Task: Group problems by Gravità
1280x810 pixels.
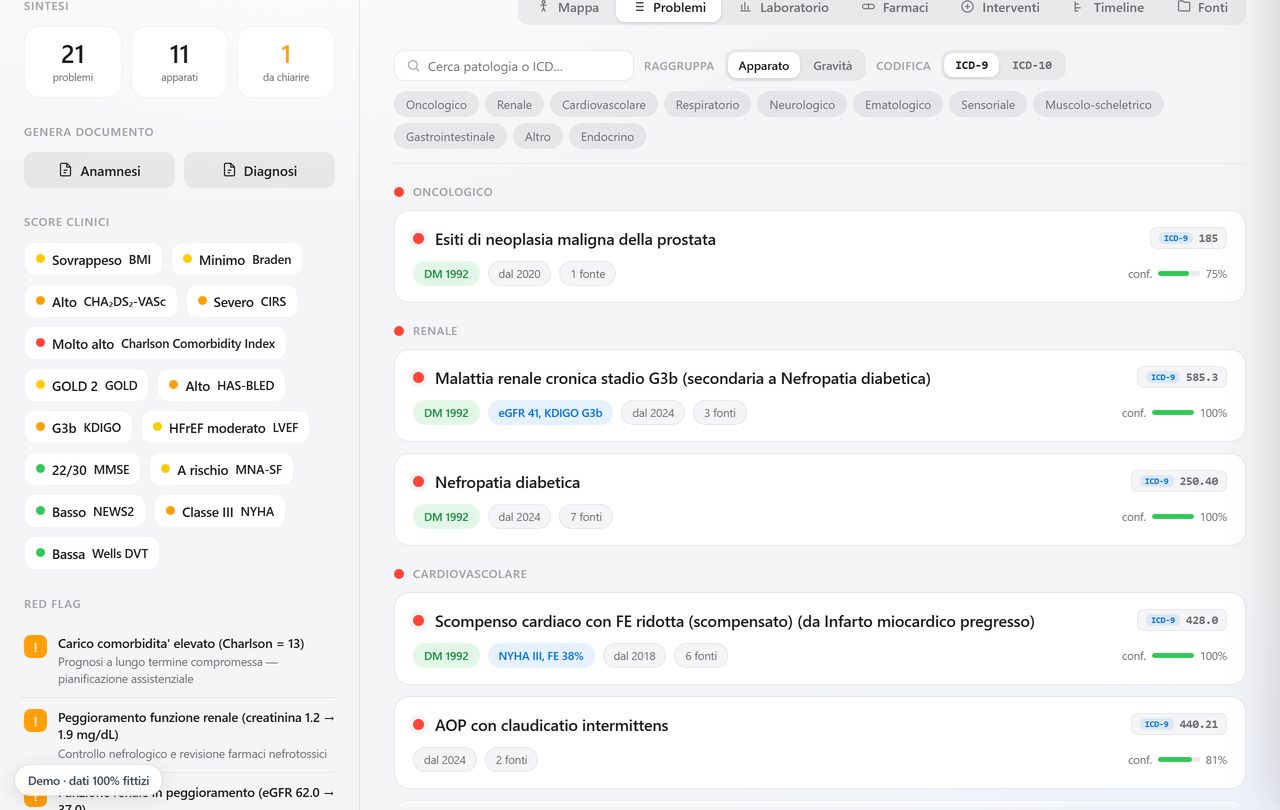Action: (x=833, y=66)
